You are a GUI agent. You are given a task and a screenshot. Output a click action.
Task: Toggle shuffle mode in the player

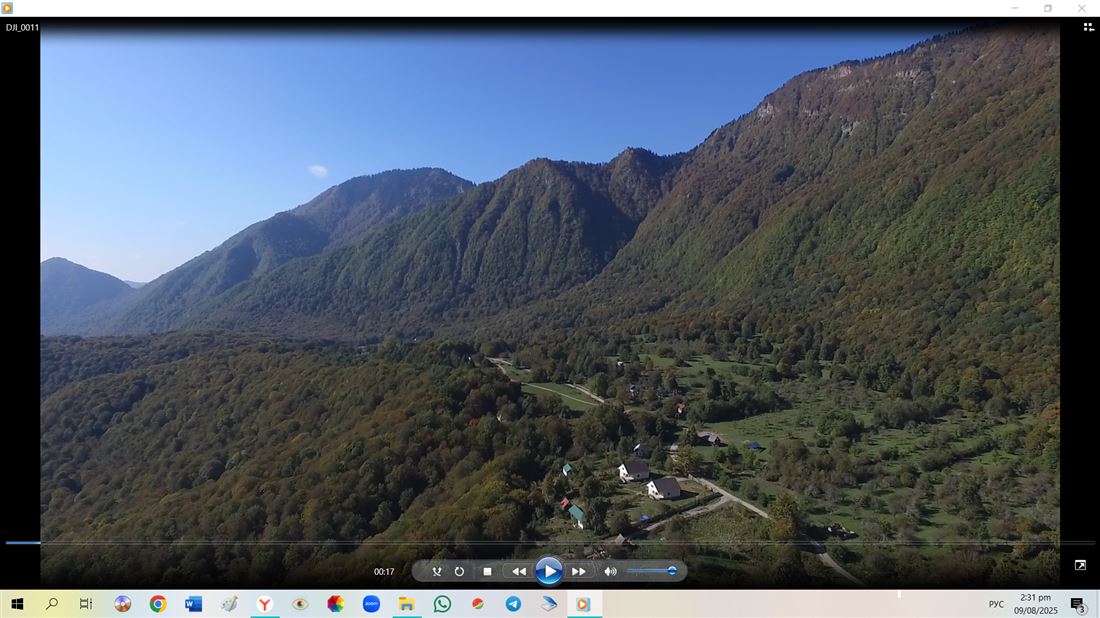tap(436, 572)
